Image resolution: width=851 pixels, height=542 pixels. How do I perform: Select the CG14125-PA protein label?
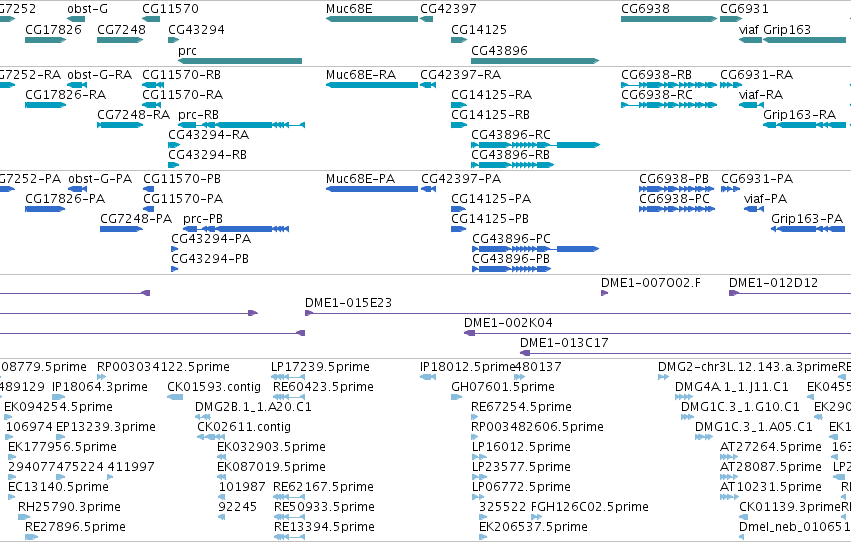[x=491, y=199]
